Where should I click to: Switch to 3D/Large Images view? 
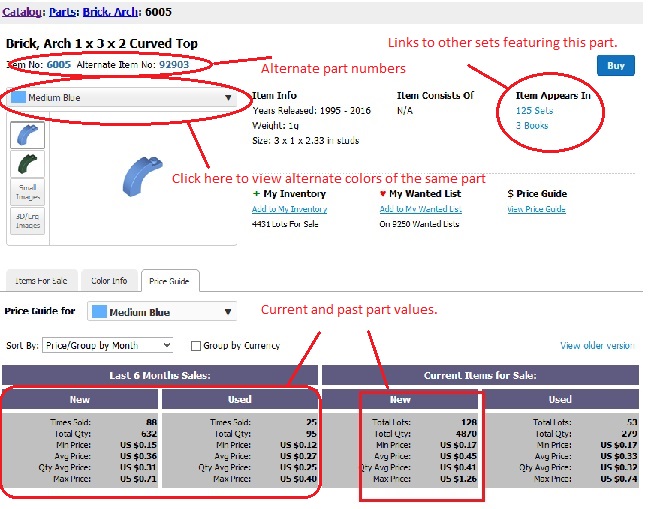[x=27, y=221]
